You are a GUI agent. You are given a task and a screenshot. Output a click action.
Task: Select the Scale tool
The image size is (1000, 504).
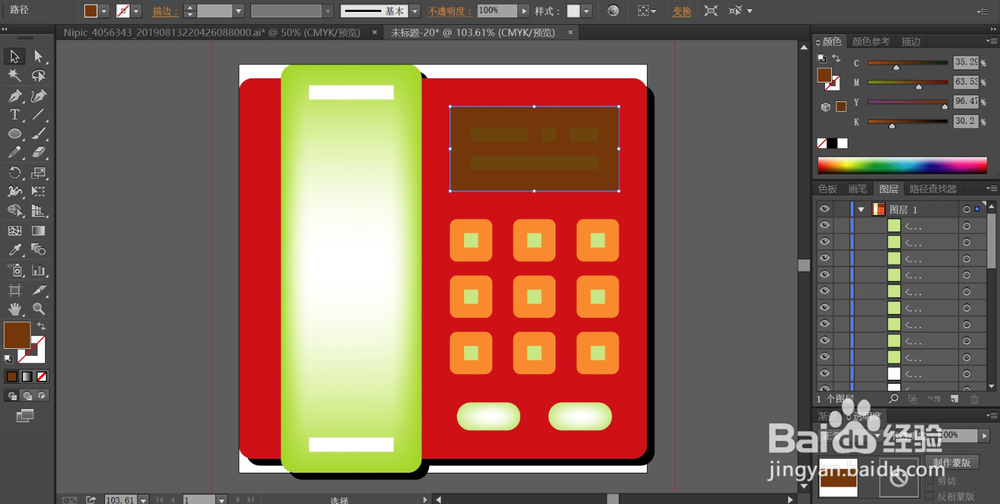point(38,172)
